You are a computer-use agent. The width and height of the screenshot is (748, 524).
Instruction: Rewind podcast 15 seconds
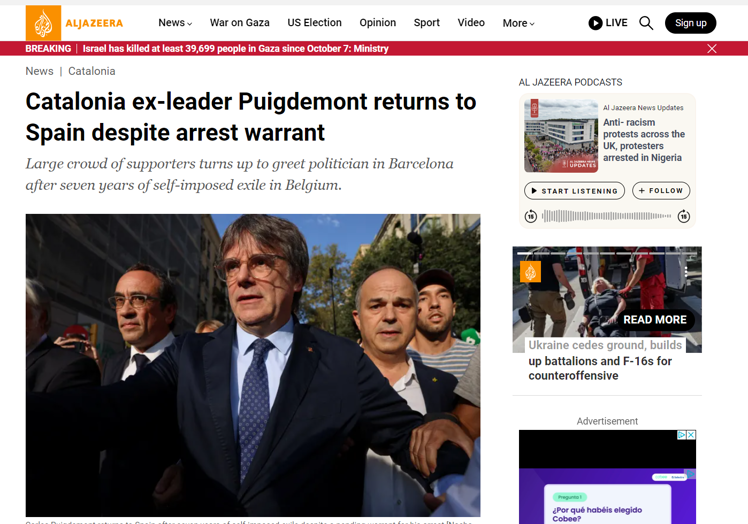530,216
